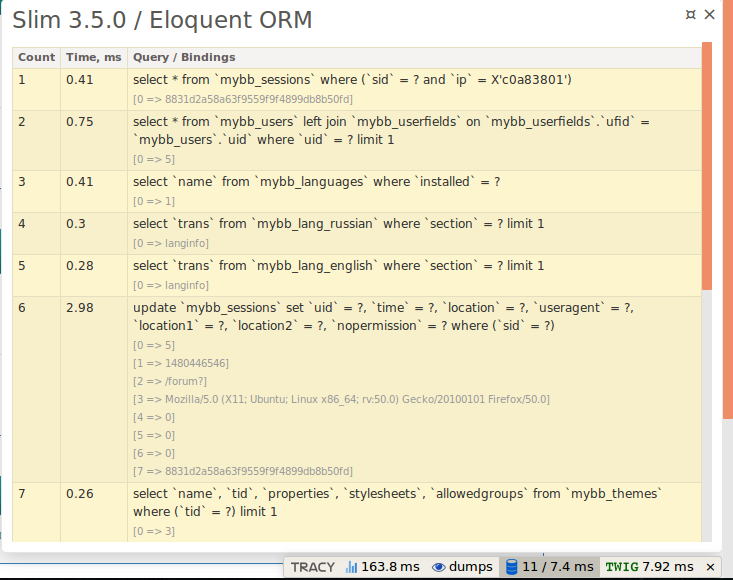
Task: Open the panel in a new window
Action: 690,14
